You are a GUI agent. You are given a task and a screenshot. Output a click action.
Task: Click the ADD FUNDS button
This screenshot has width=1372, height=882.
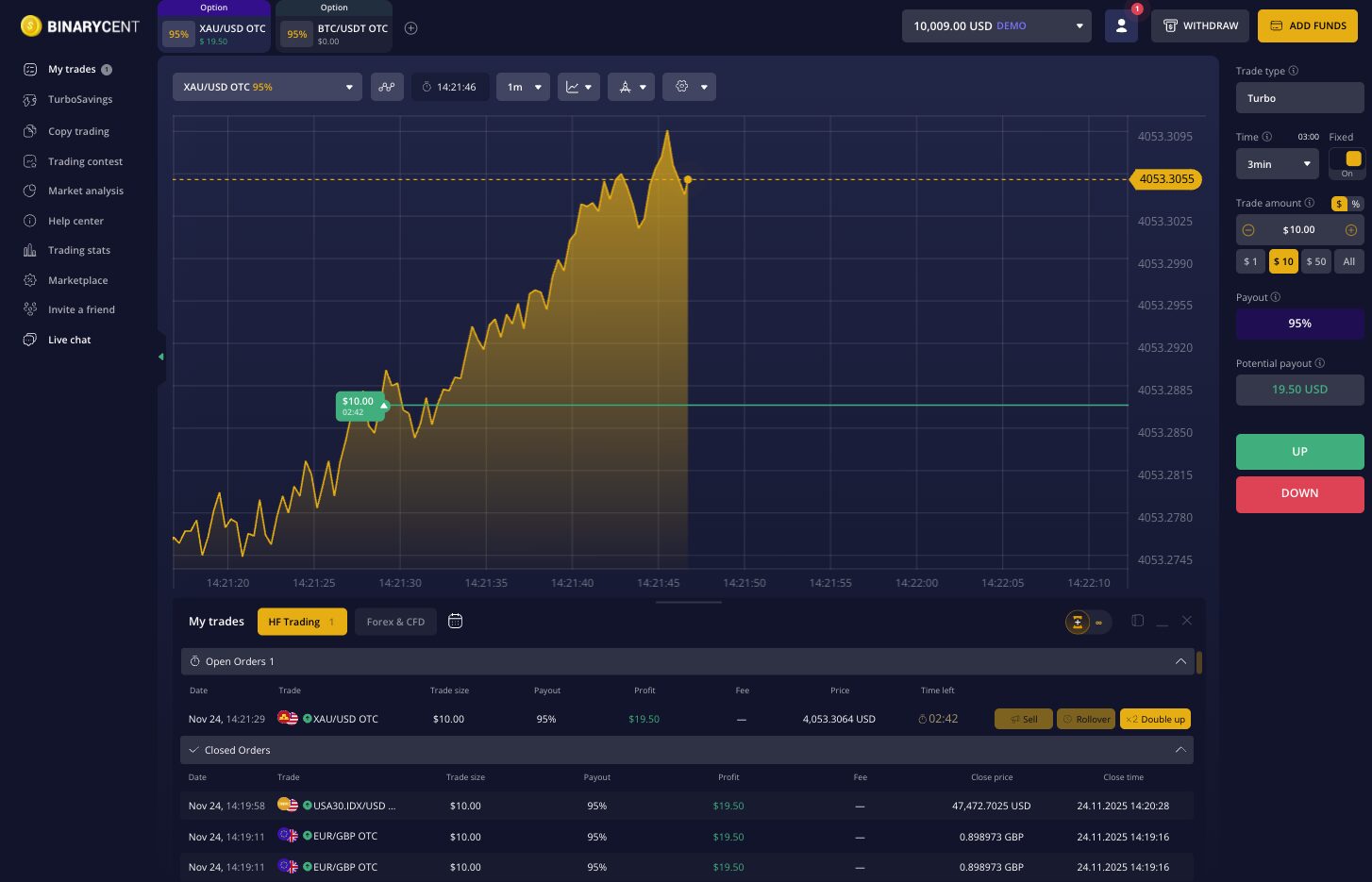coord(1308,25)
